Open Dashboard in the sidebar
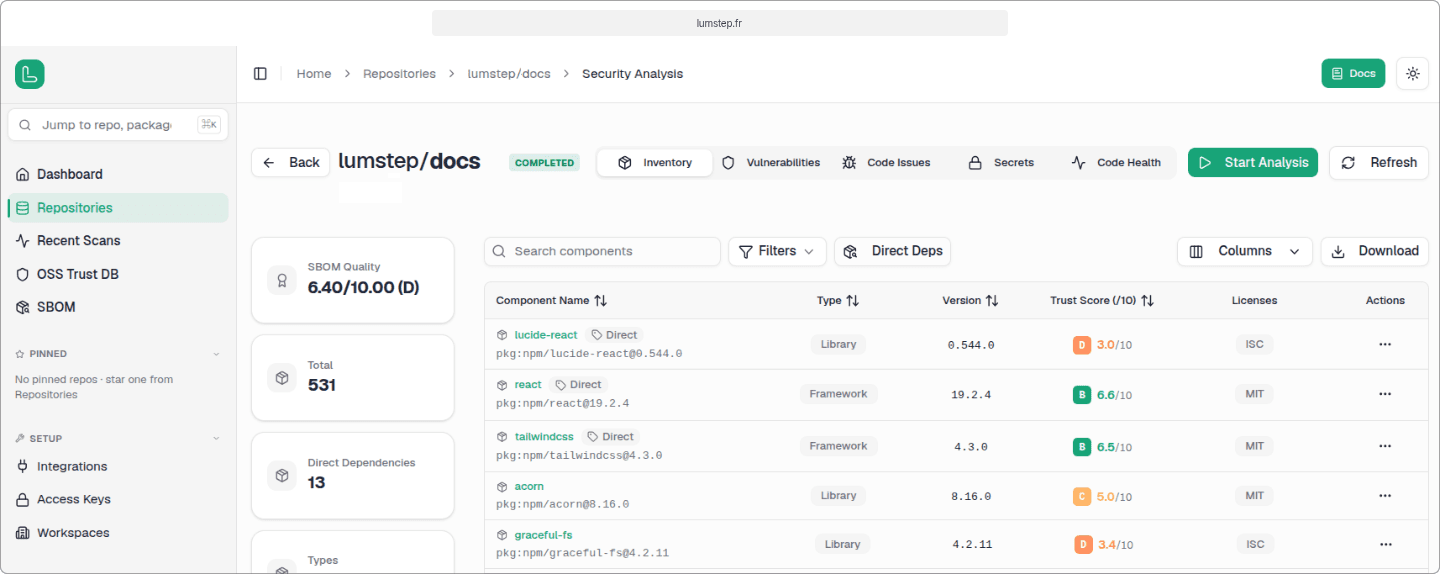The height and width of the screenshot is (574, 1440). [118, 174]
